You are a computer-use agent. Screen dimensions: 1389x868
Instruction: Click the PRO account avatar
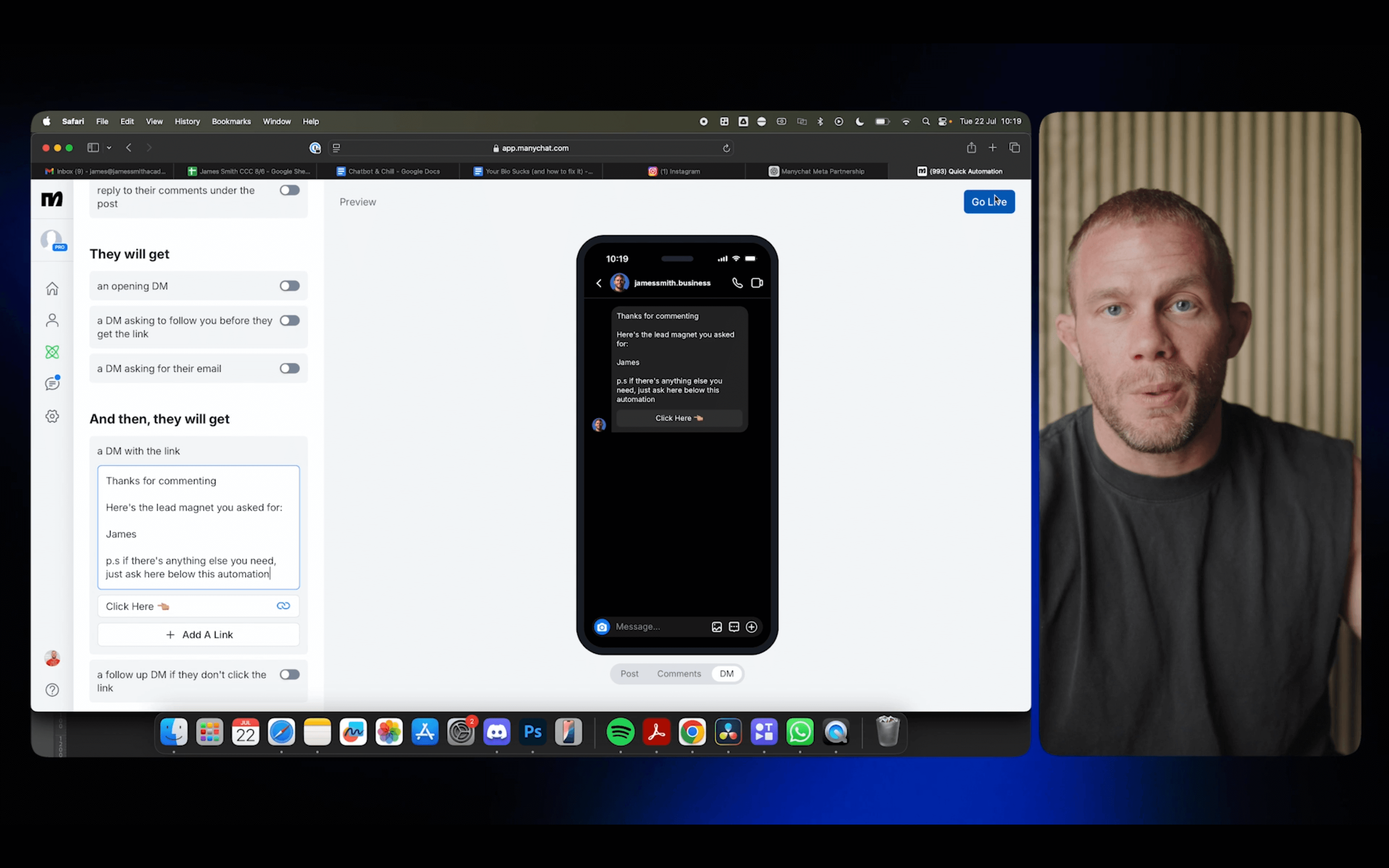point(53,240)
